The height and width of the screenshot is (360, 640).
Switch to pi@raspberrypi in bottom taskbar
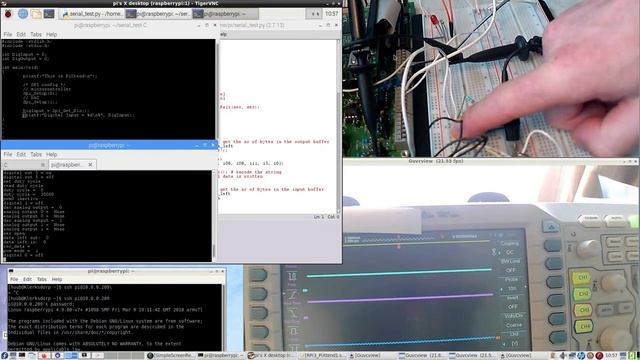click(221, 356)
